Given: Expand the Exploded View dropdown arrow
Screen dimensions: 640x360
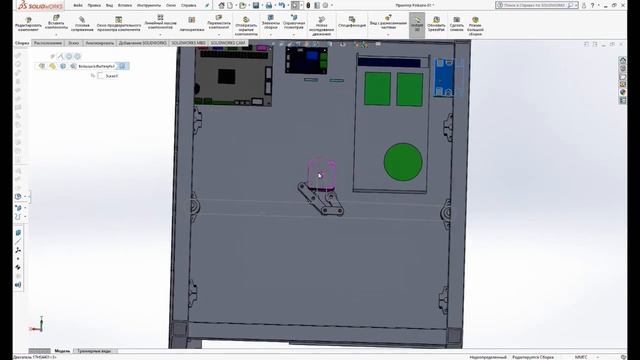Looking at the screenshot, I should [388, 35].
